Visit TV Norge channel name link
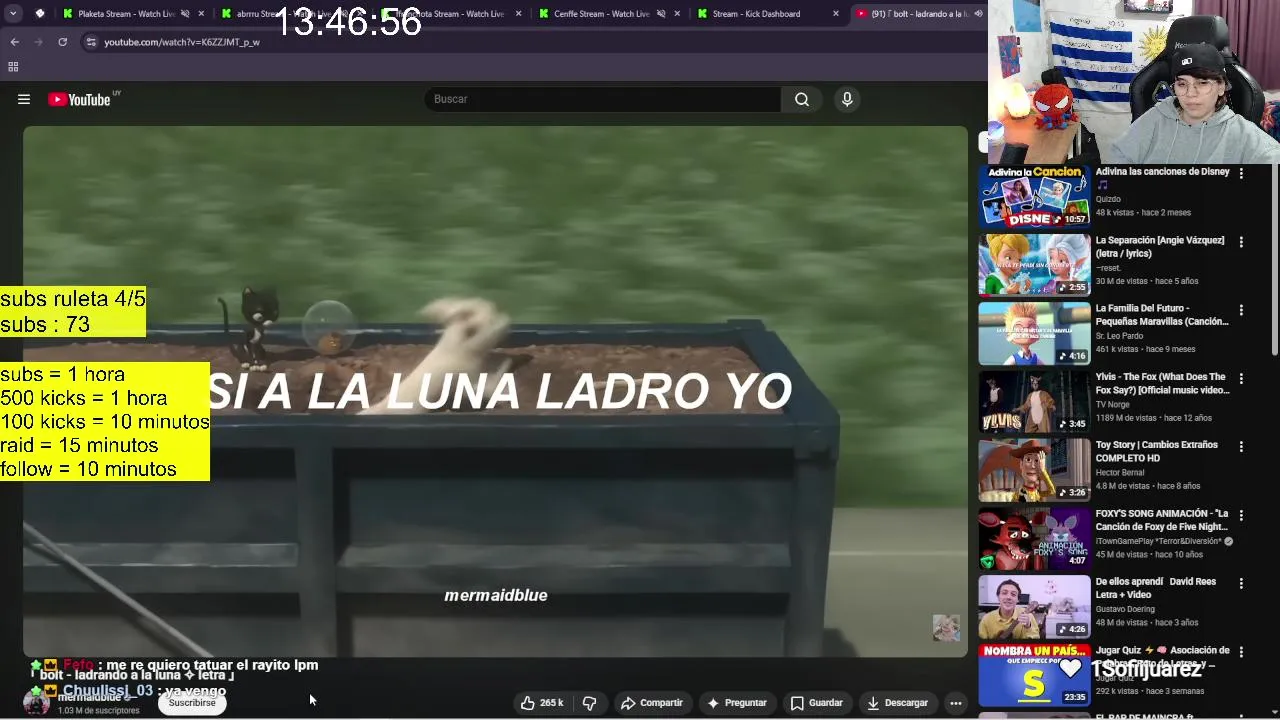This screenshot has height=720, width=1280. (1112, 404)
